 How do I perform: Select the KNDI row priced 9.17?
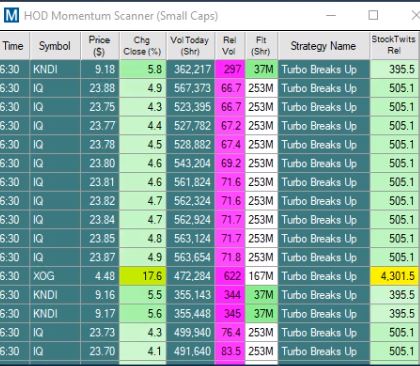pos(209,314)
